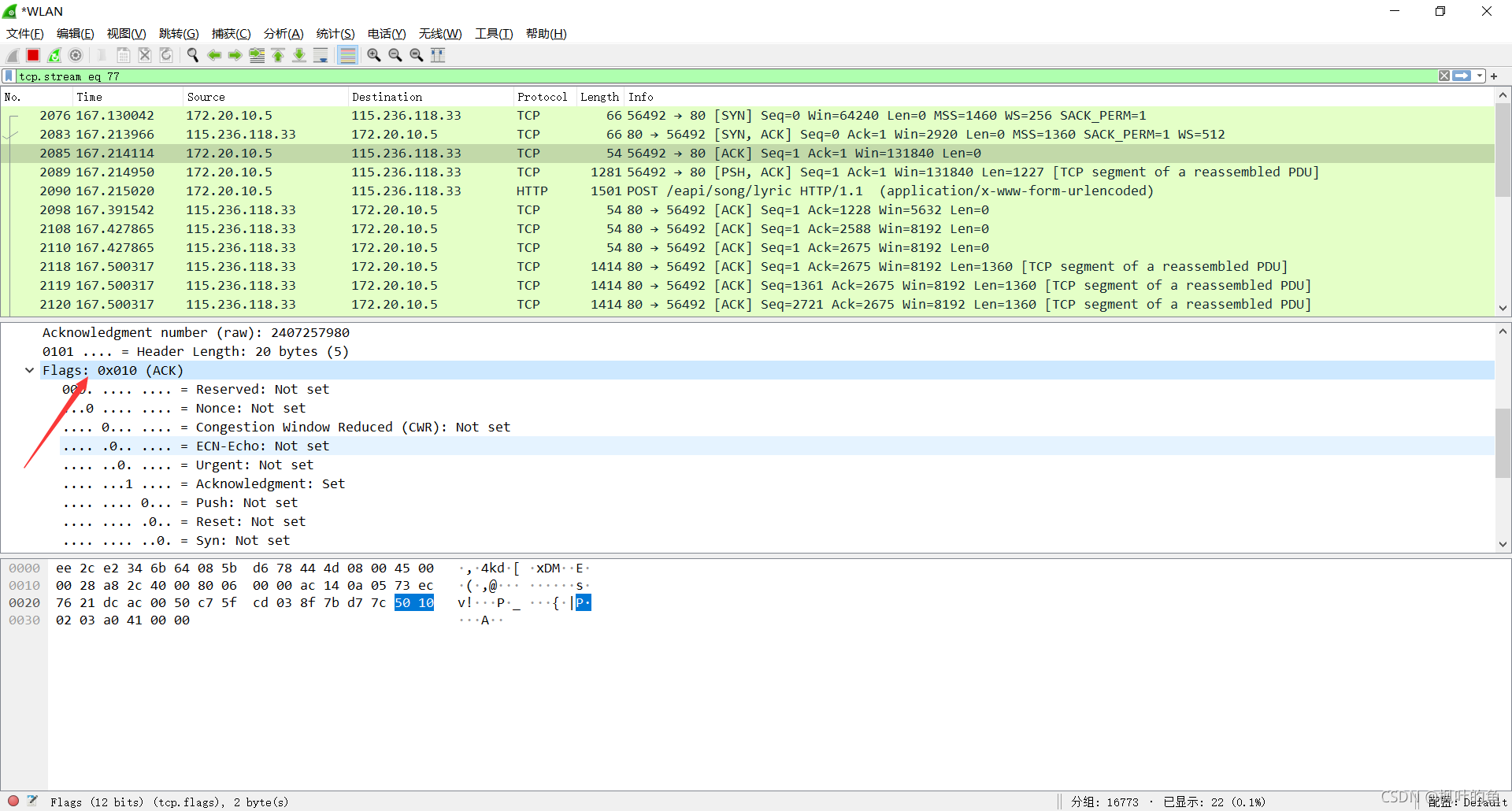
Task: Open the 统计(S) menu
Action: tap(335, 34)
